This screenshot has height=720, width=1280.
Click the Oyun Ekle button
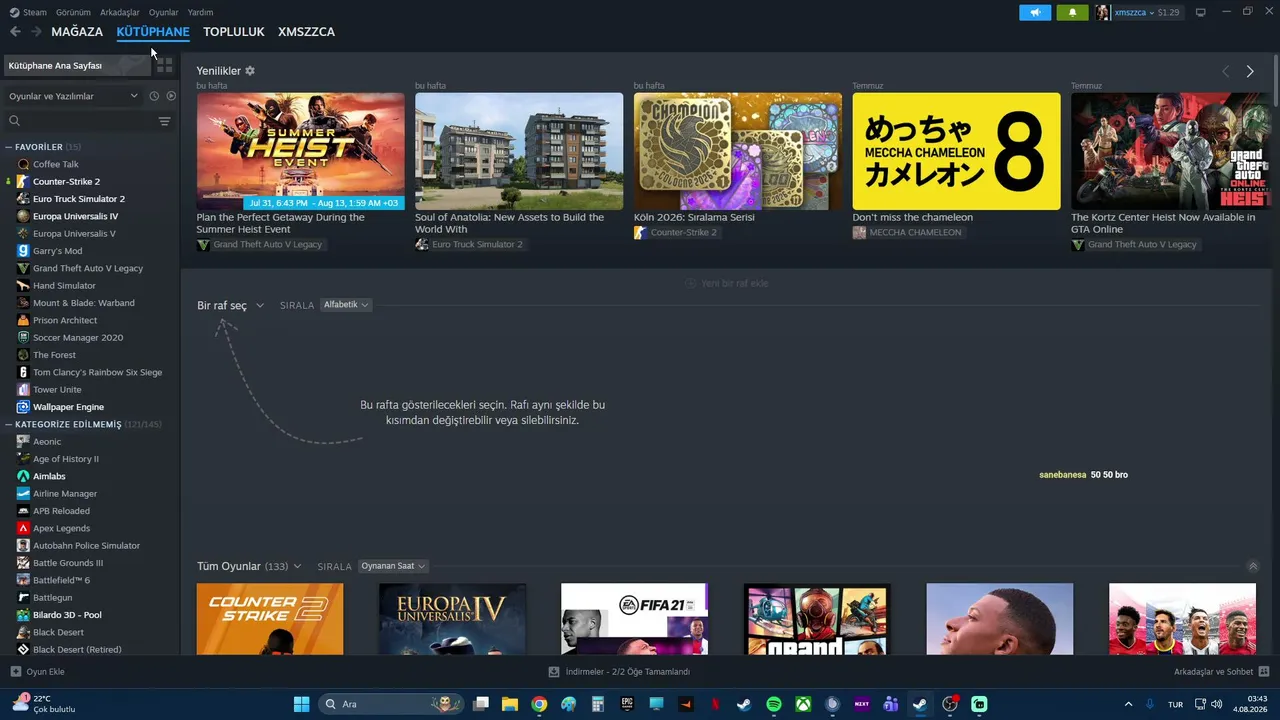pos(37,672)
